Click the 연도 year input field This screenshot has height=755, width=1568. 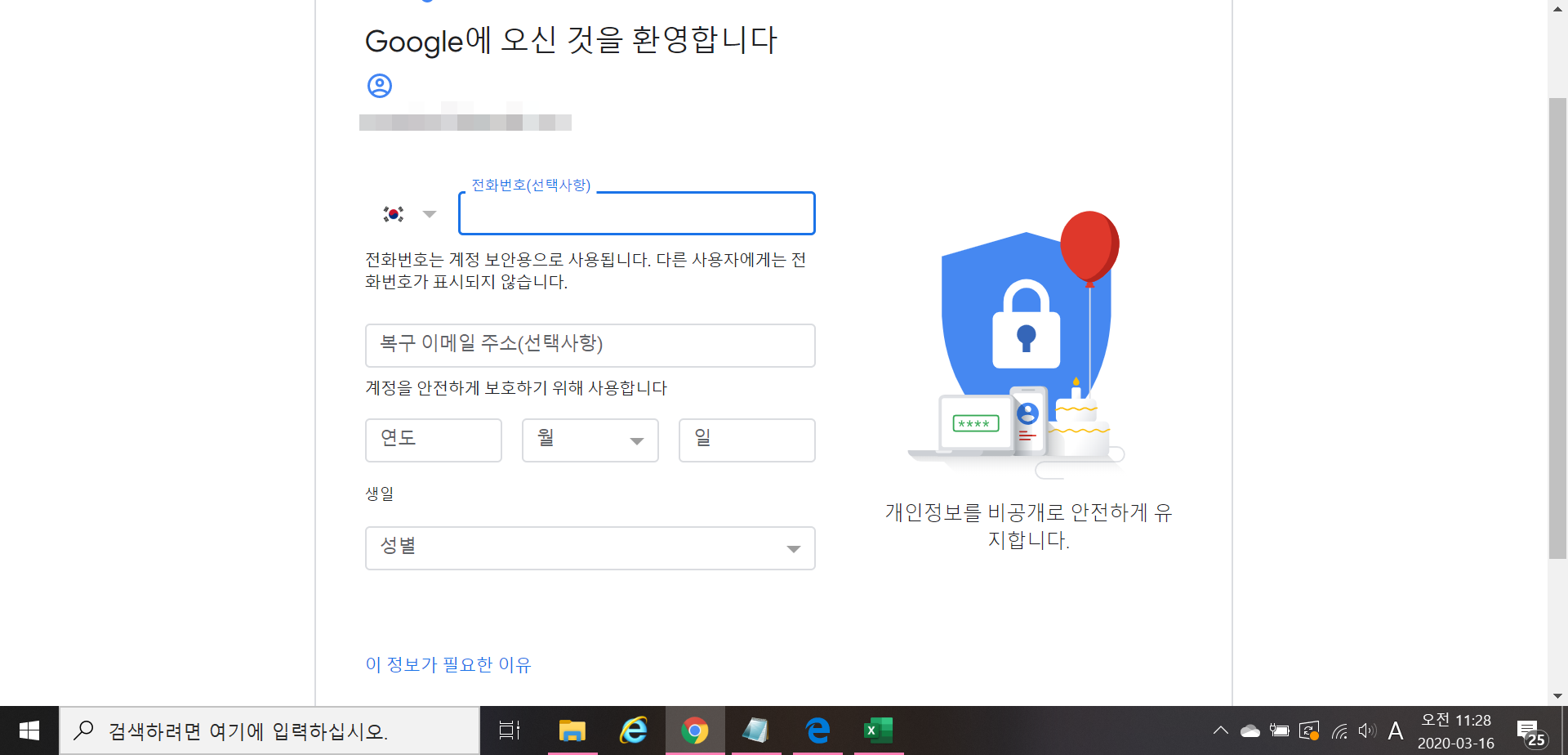pyautogui.click(x=434, y=440)
